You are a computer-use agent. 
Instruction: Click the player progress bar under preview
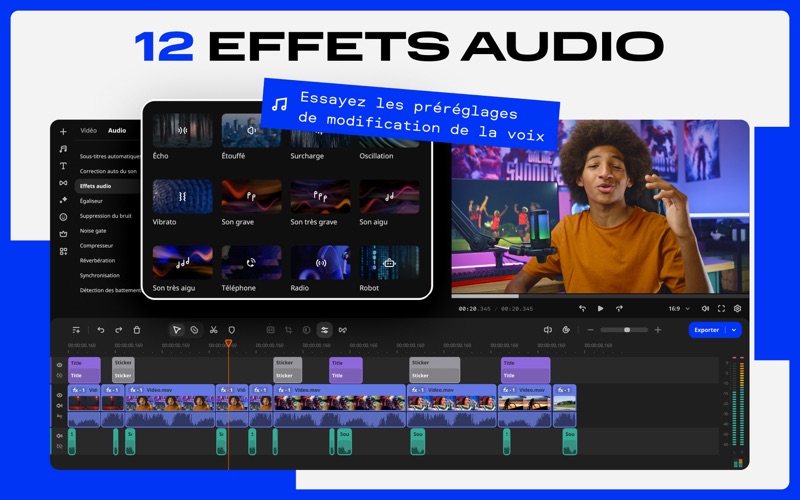click(600, 296)
